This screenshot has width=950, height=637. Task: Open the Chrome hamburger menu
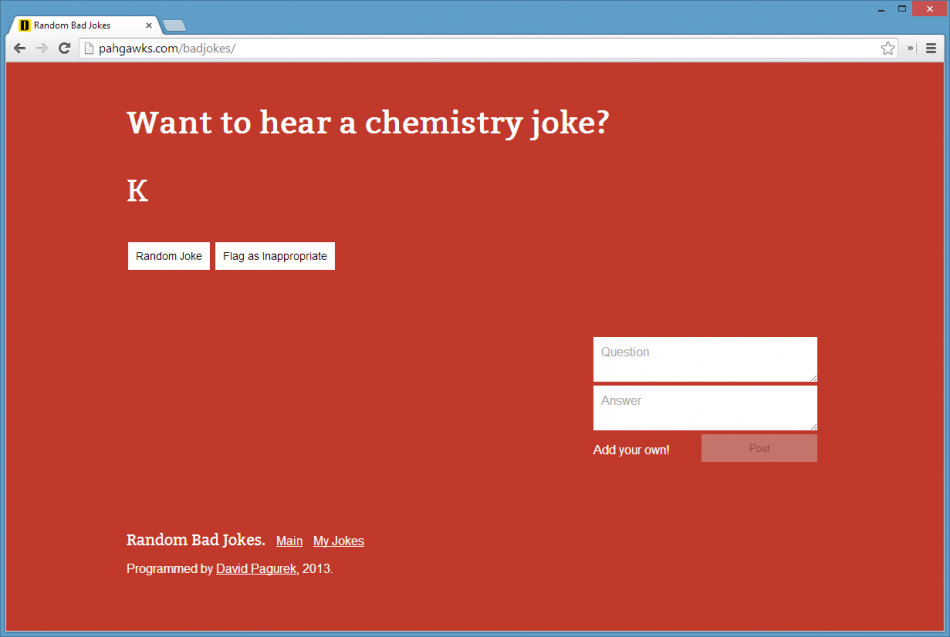point(931,48)
